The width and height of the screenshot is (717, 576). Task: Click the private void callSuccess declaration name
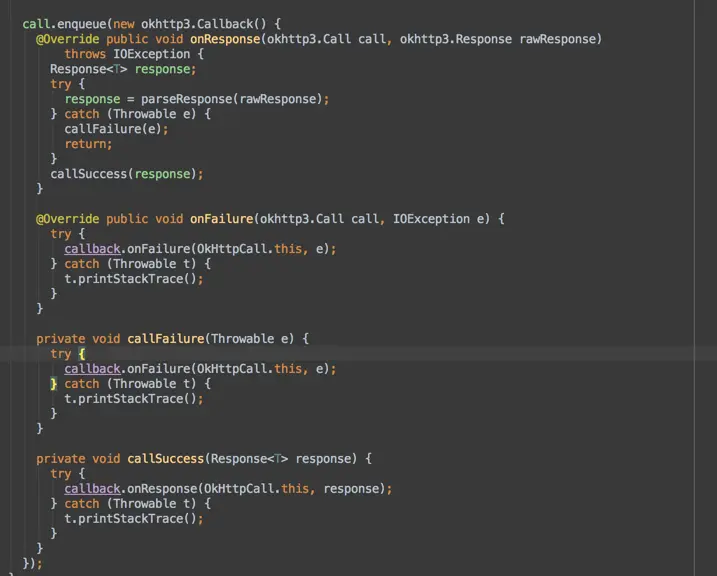tap(166, 459)
